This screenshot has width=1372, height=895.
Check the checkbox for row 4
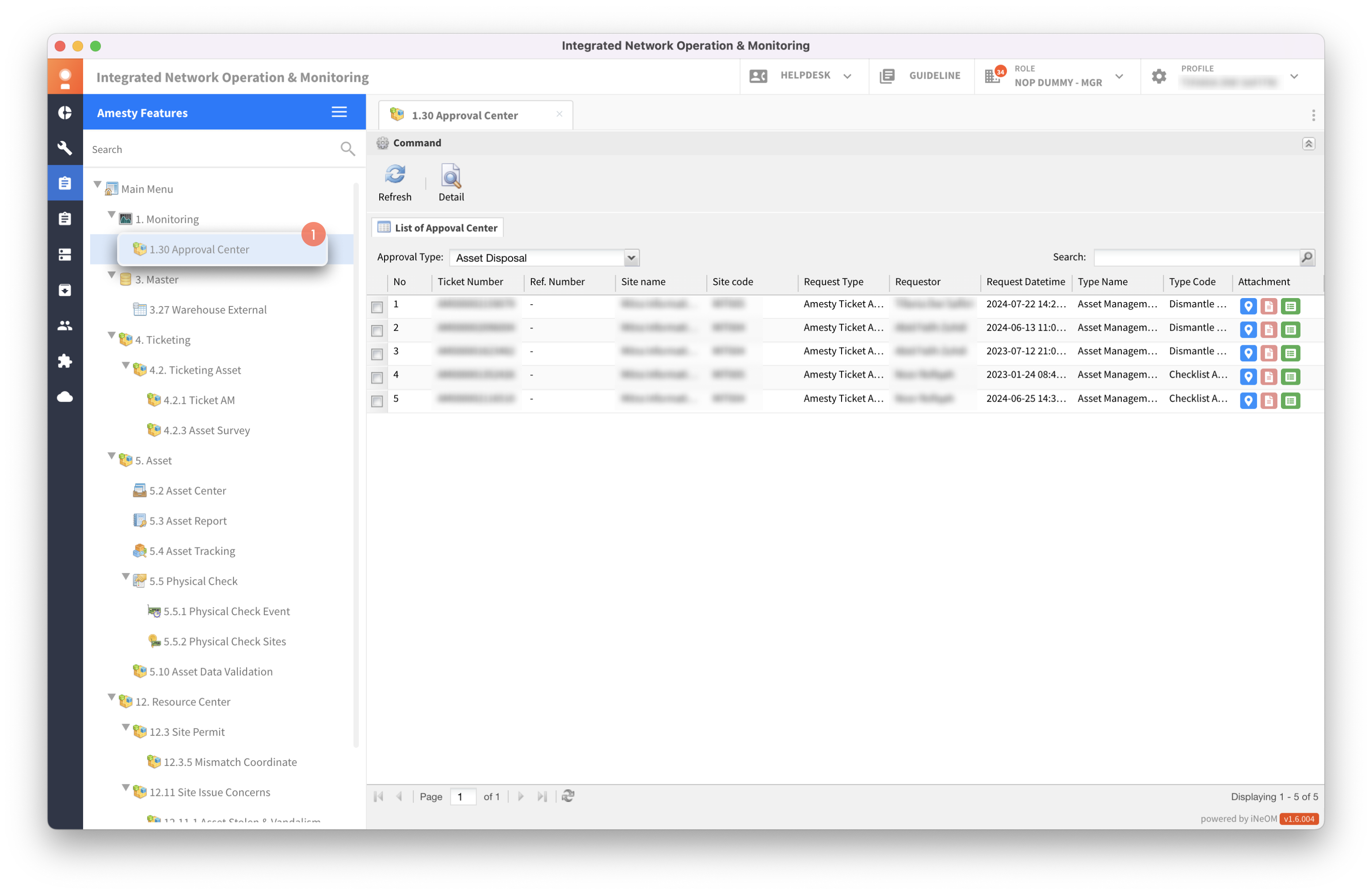[x=377, y=379]
